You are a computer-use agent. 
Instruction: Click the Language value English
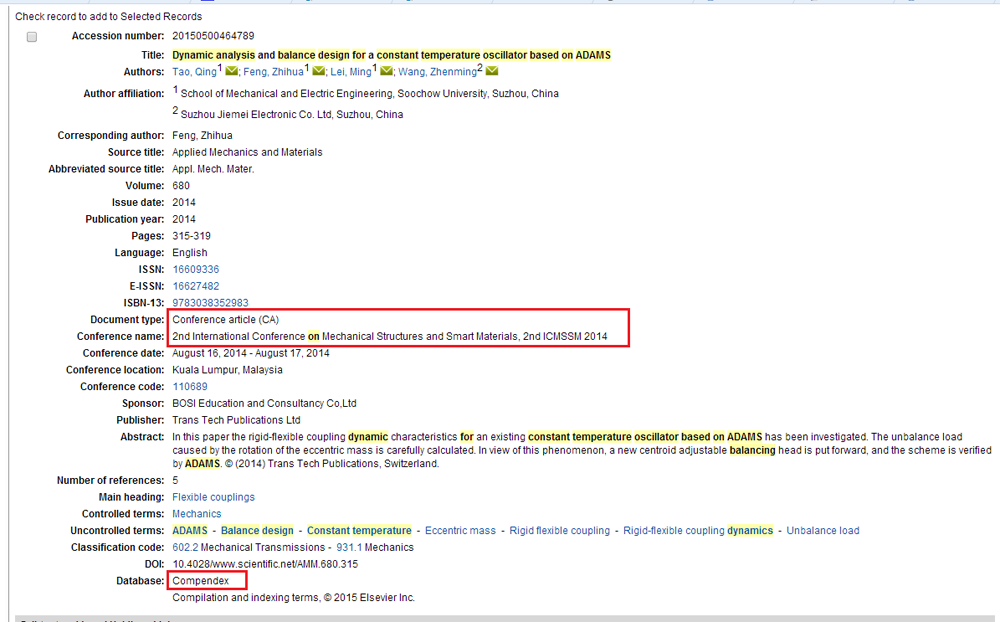tap(189, 253)
